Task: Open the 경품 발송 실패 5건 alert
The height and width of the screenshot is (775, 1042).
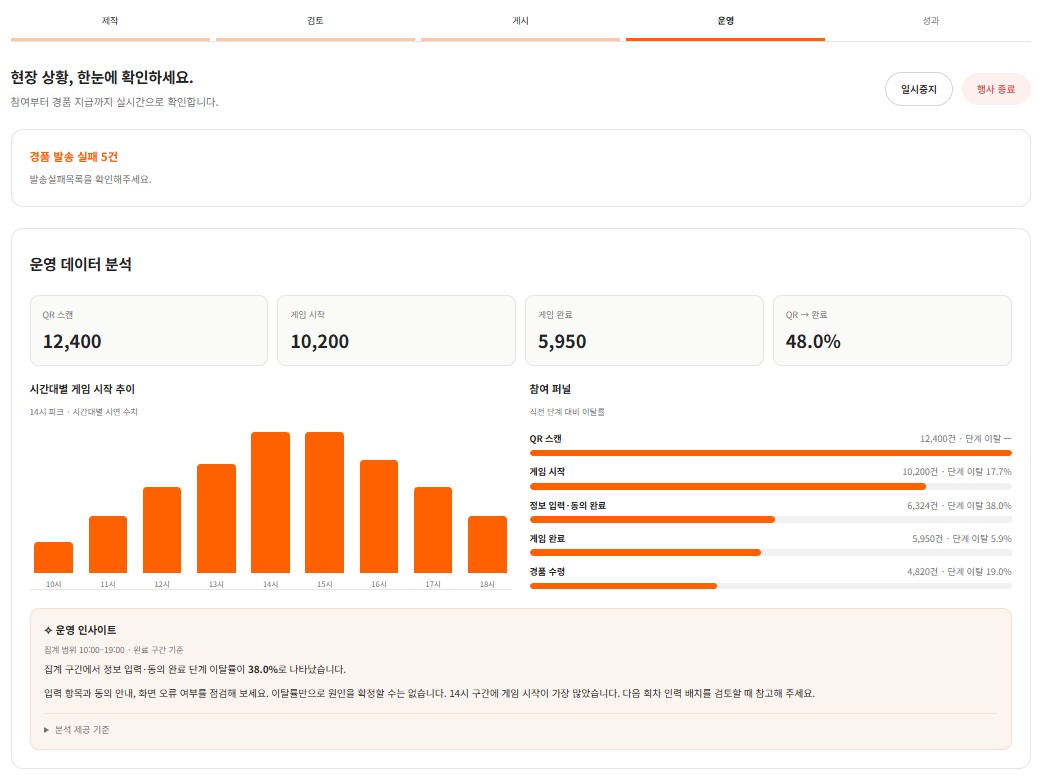Action: (x=520, y=167)
